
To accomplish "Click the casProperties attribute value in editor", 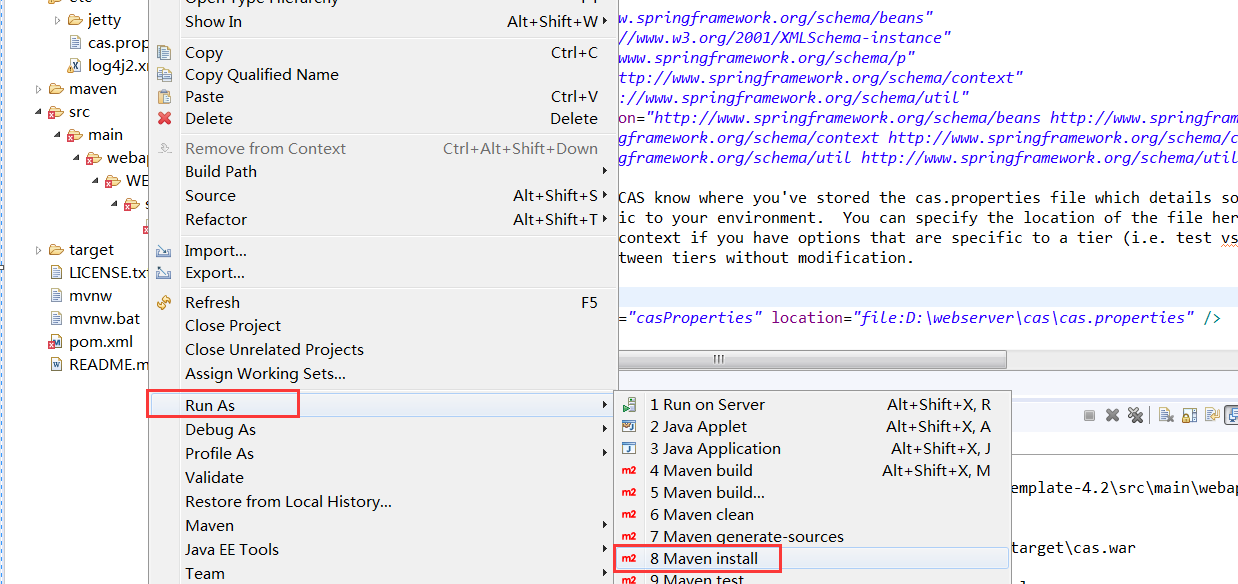I will [695, 318].
